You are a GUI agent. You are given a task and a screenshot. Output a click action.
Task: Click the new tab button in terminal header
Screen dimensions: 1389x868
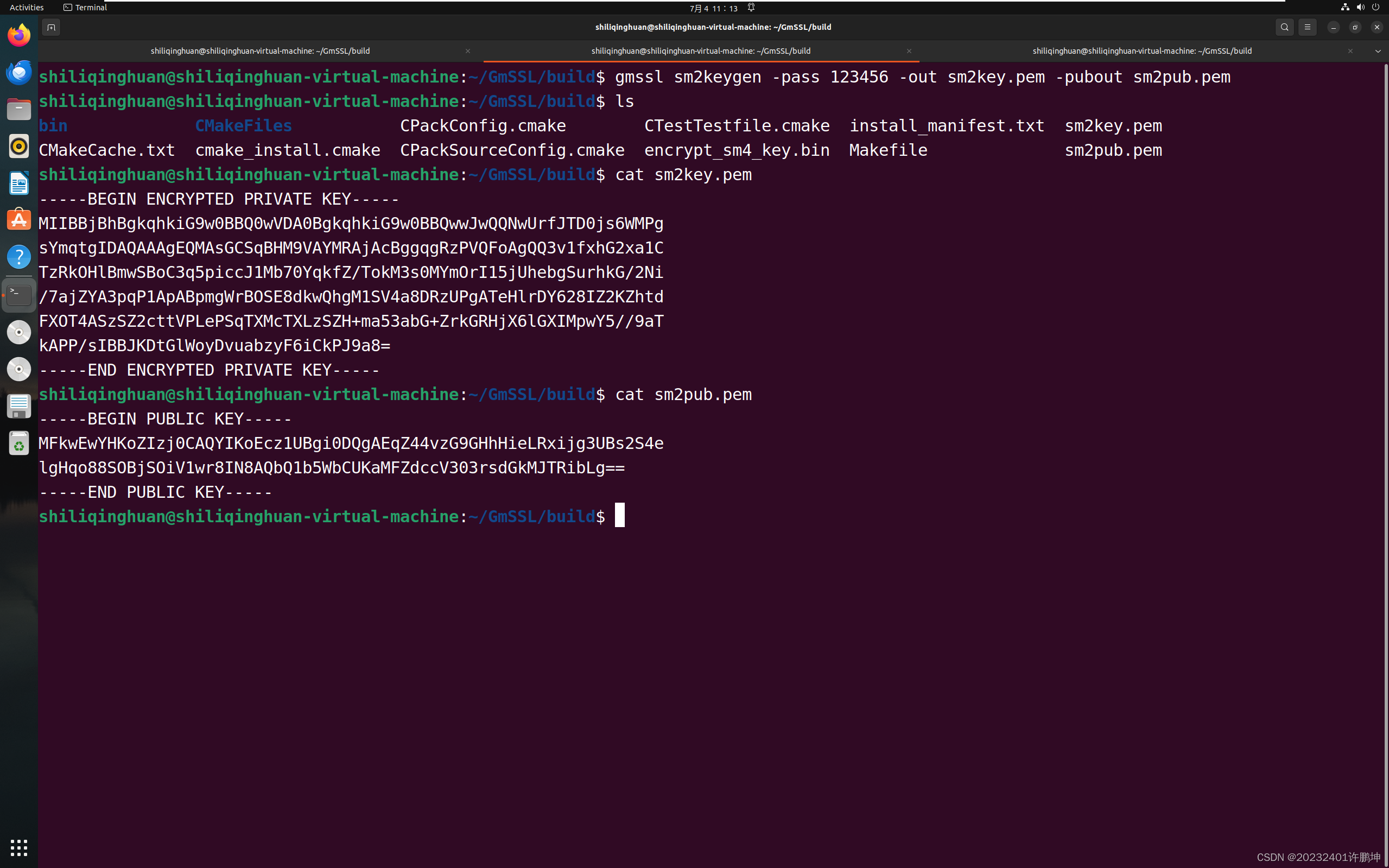(x=51, y=27)
